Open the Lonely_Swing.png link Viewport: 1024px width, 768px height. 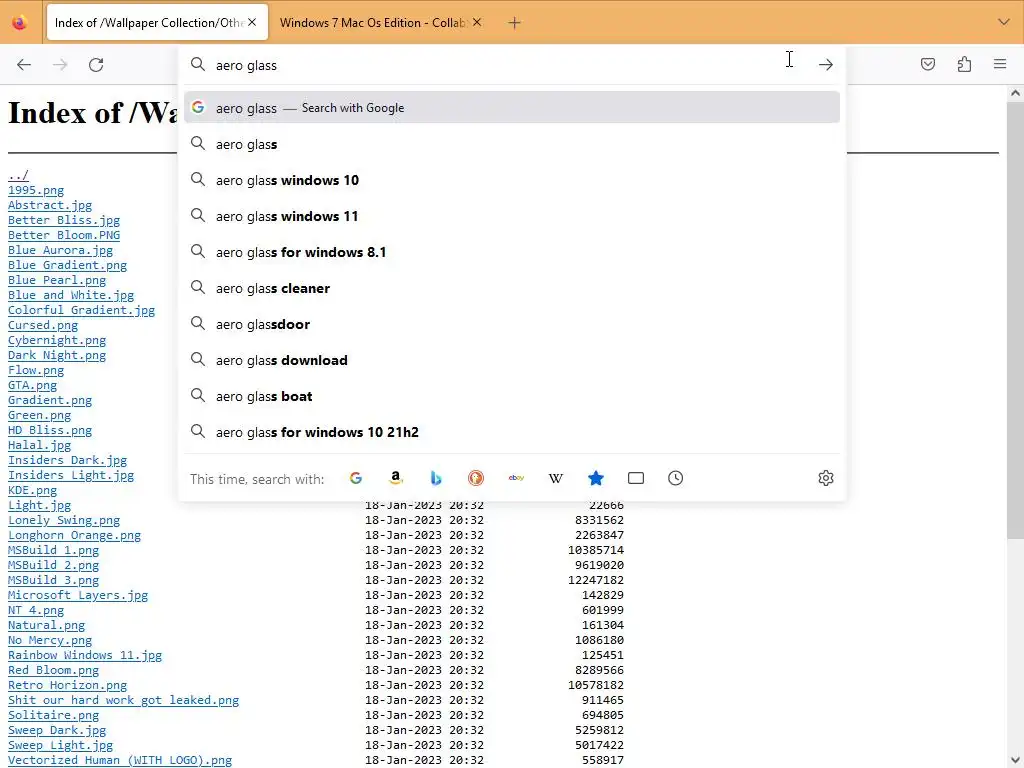tap(64, 520)
